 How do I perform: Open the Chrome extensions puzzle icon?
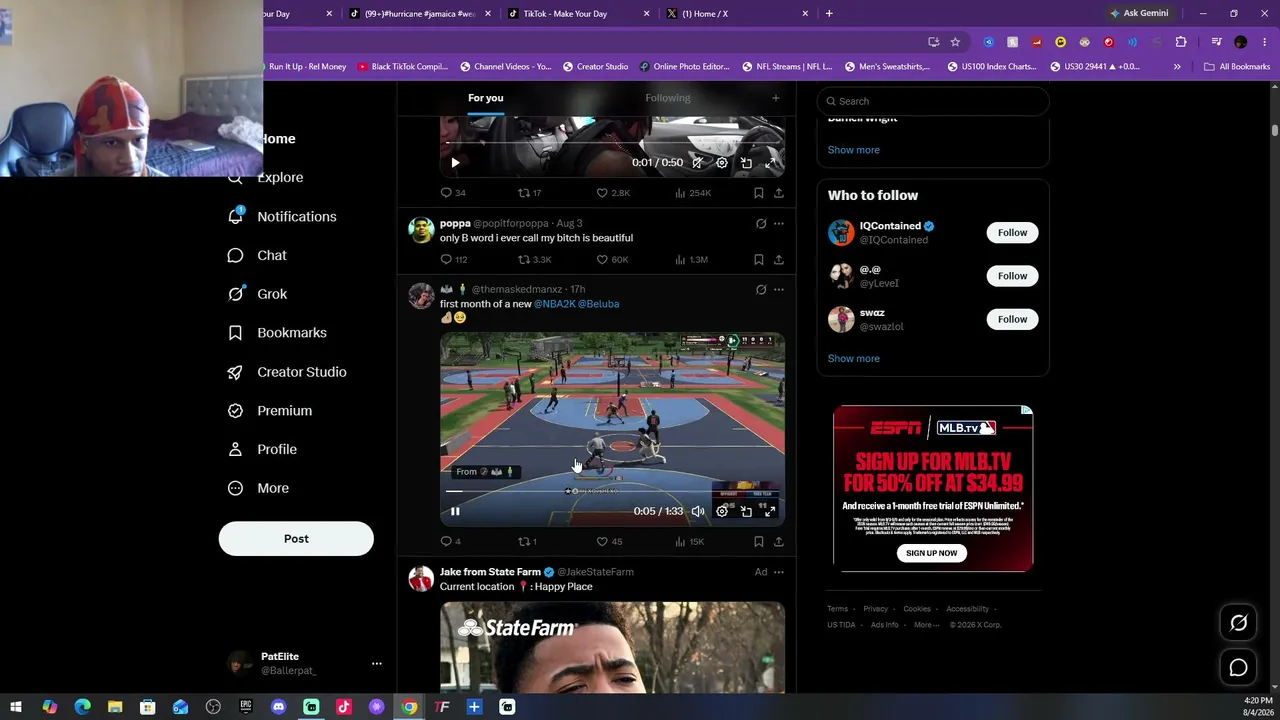(1181, 42)
